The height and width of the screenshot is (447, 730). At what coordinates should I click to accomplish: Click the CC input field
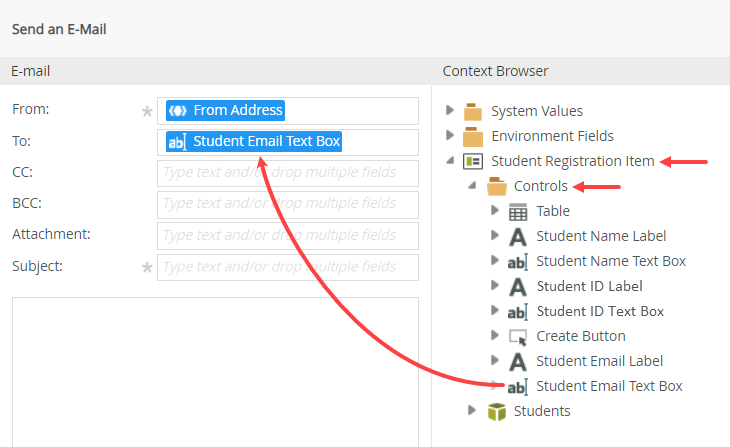click(288, 173)
